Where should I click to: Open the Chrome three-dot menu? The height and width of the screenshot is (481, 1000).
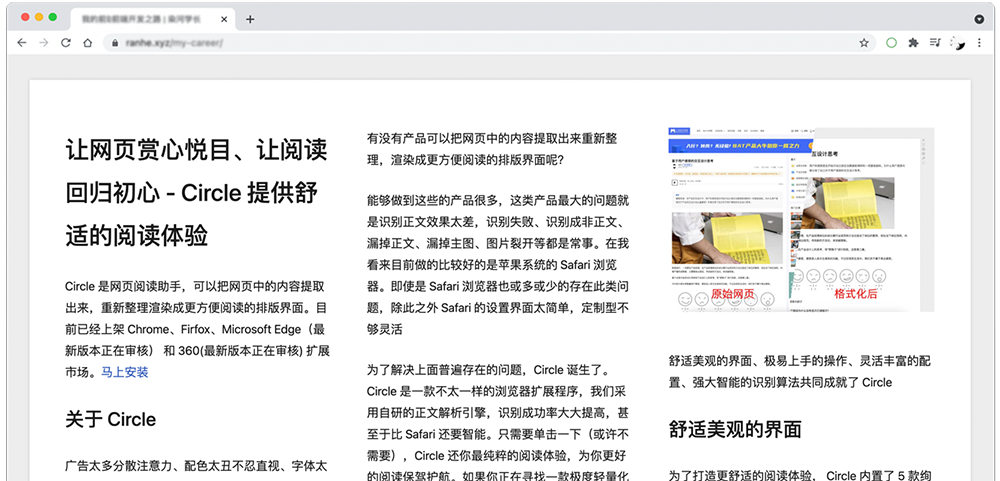coord(980,43)
